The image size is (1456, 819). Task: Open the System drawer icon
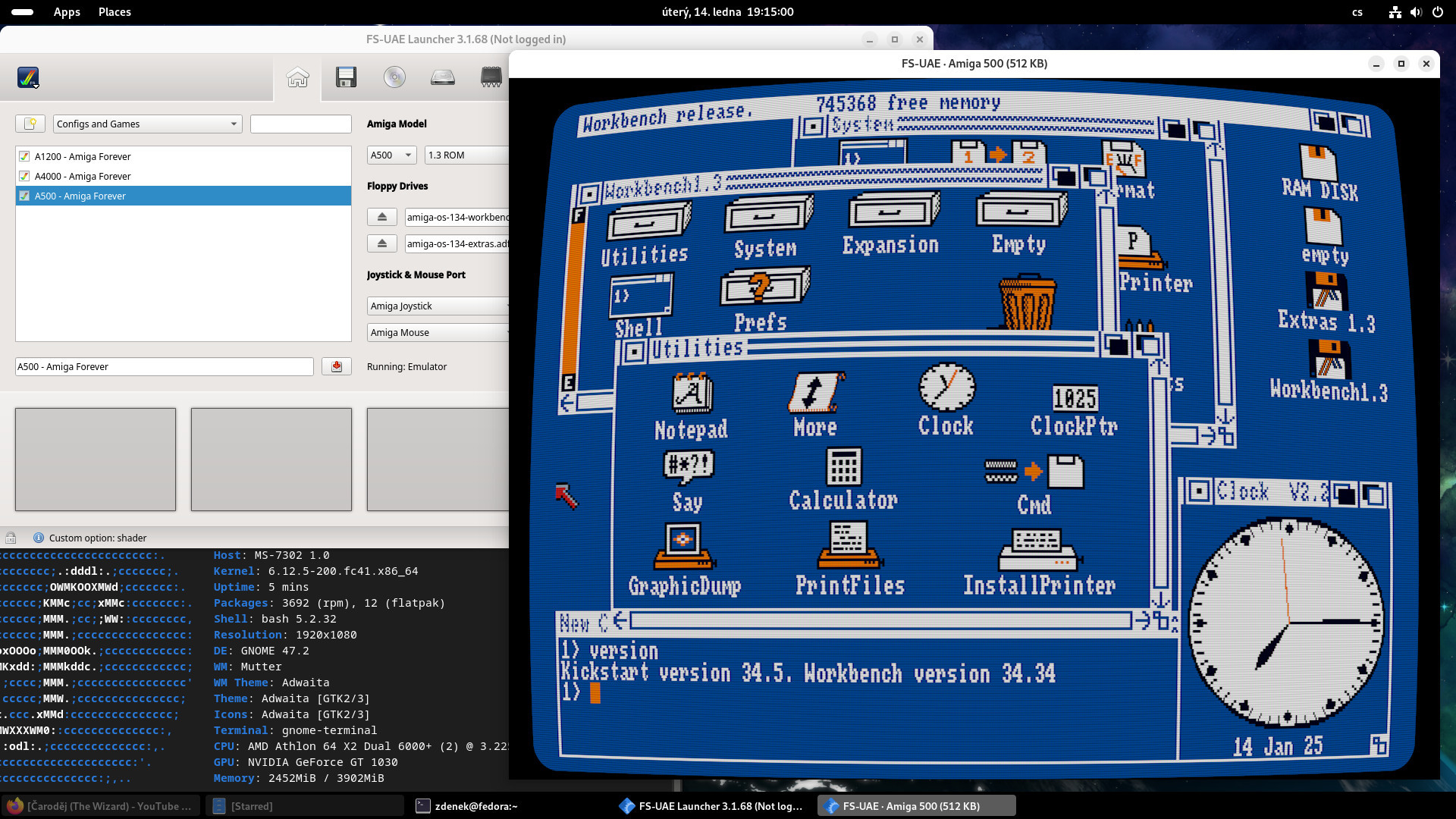[767, 214]
